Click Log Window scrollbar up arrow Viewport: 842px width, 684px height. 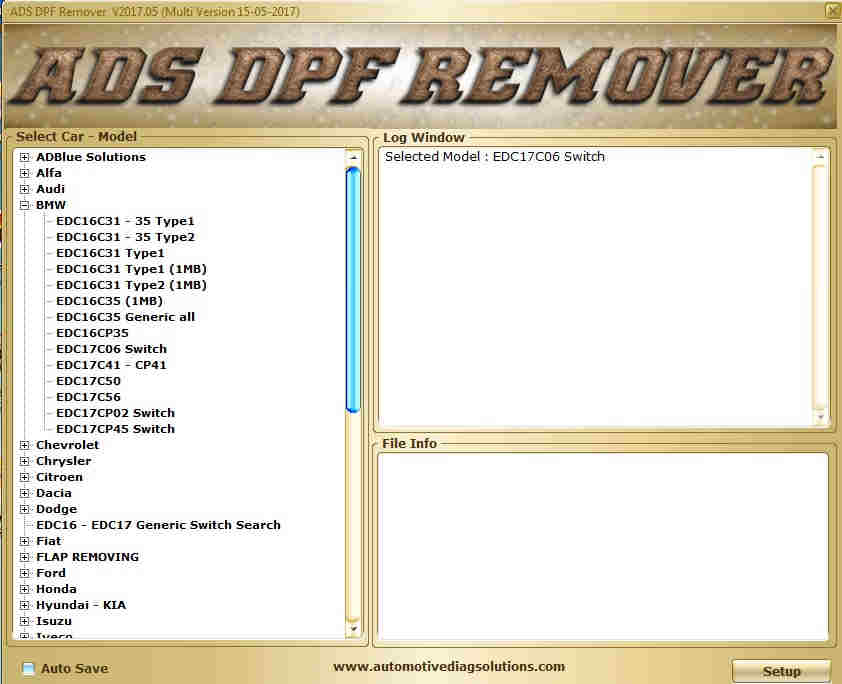tap(820, 157)
